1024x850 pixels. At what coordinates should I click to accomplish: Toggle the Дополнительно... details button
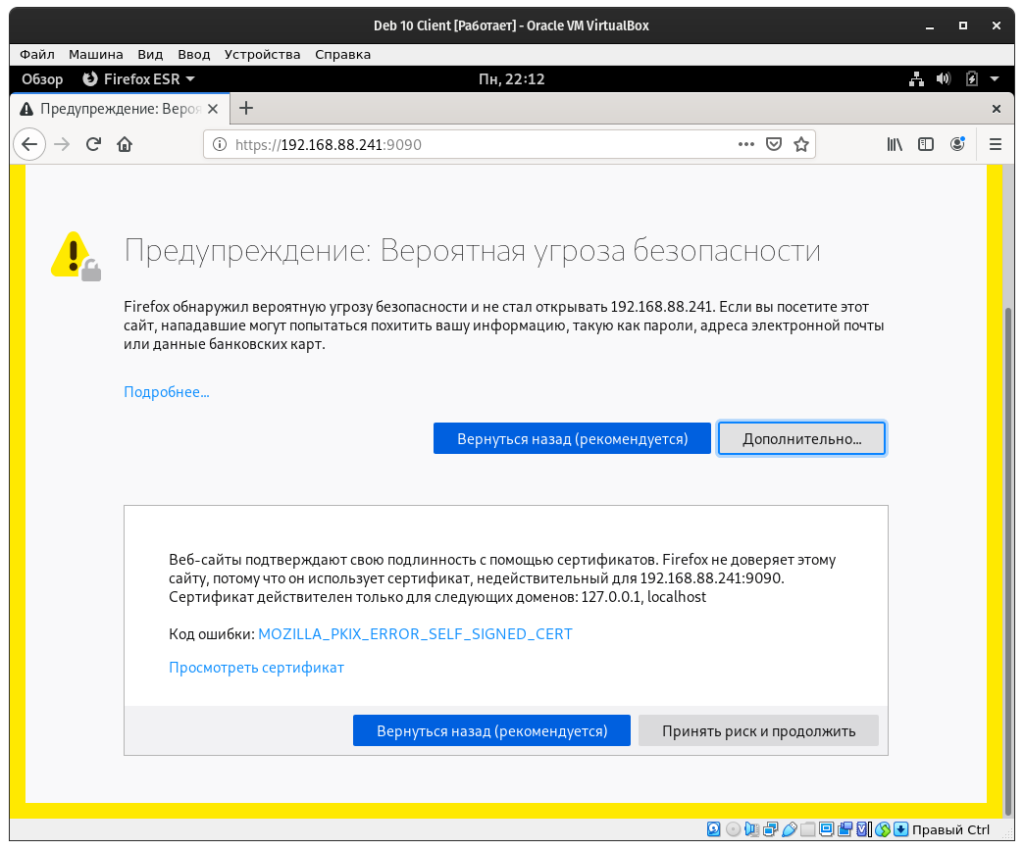(801, 438)
